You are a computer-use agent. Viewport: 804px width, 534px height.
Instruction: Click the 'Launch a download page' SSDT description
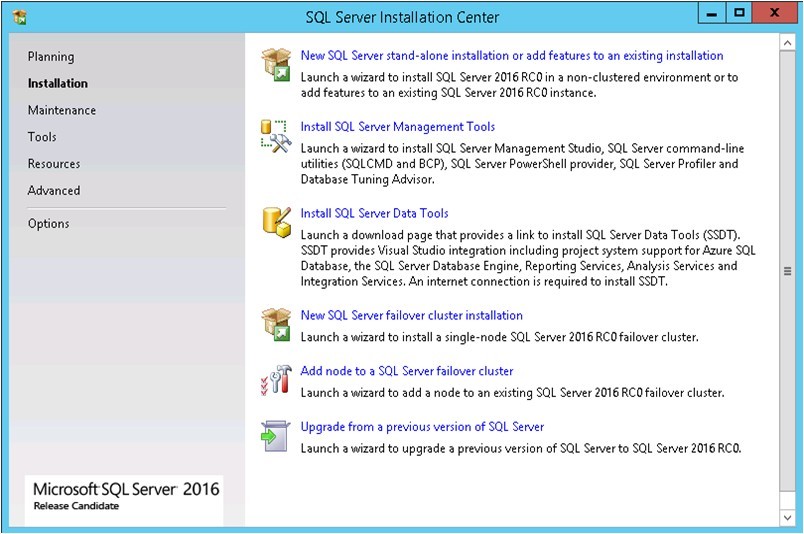528,258
